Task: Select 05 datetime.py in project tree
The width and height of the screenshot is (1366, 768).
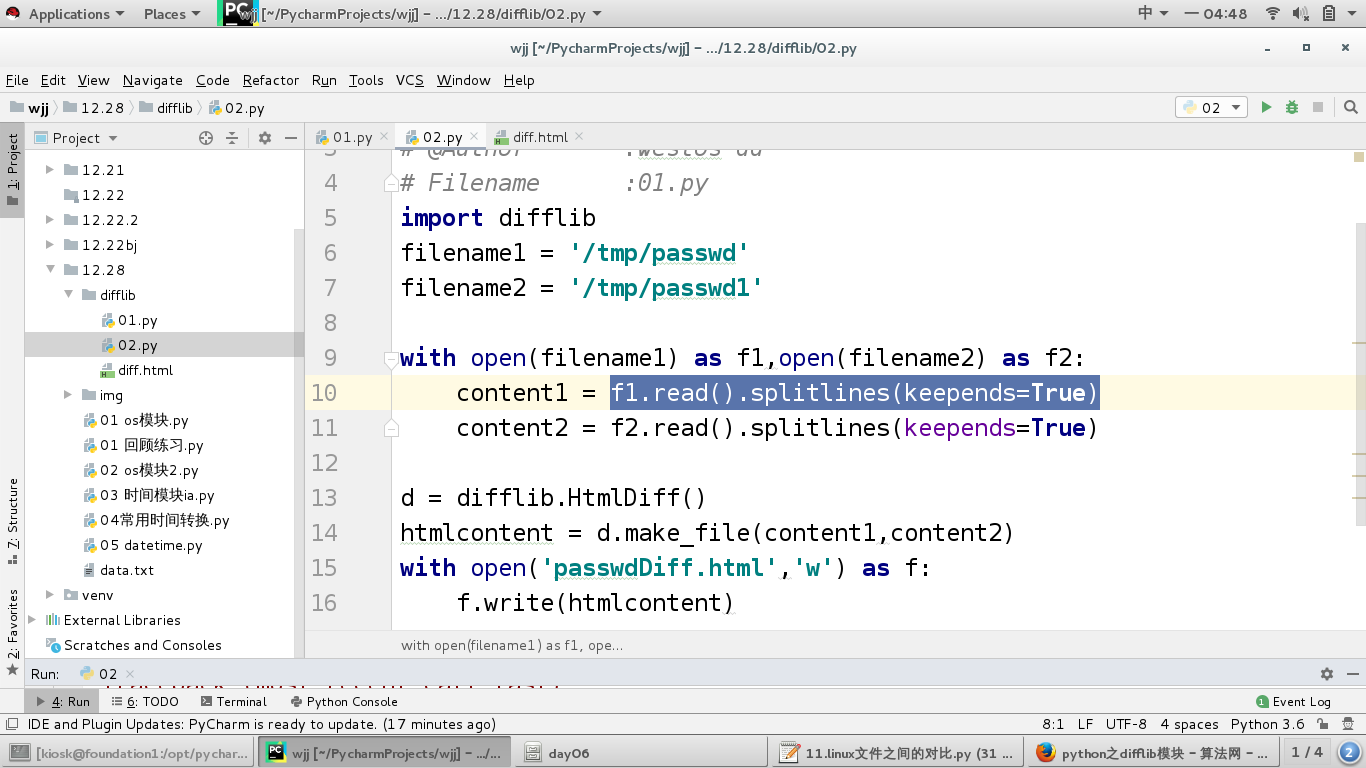Action: (151, 545)
